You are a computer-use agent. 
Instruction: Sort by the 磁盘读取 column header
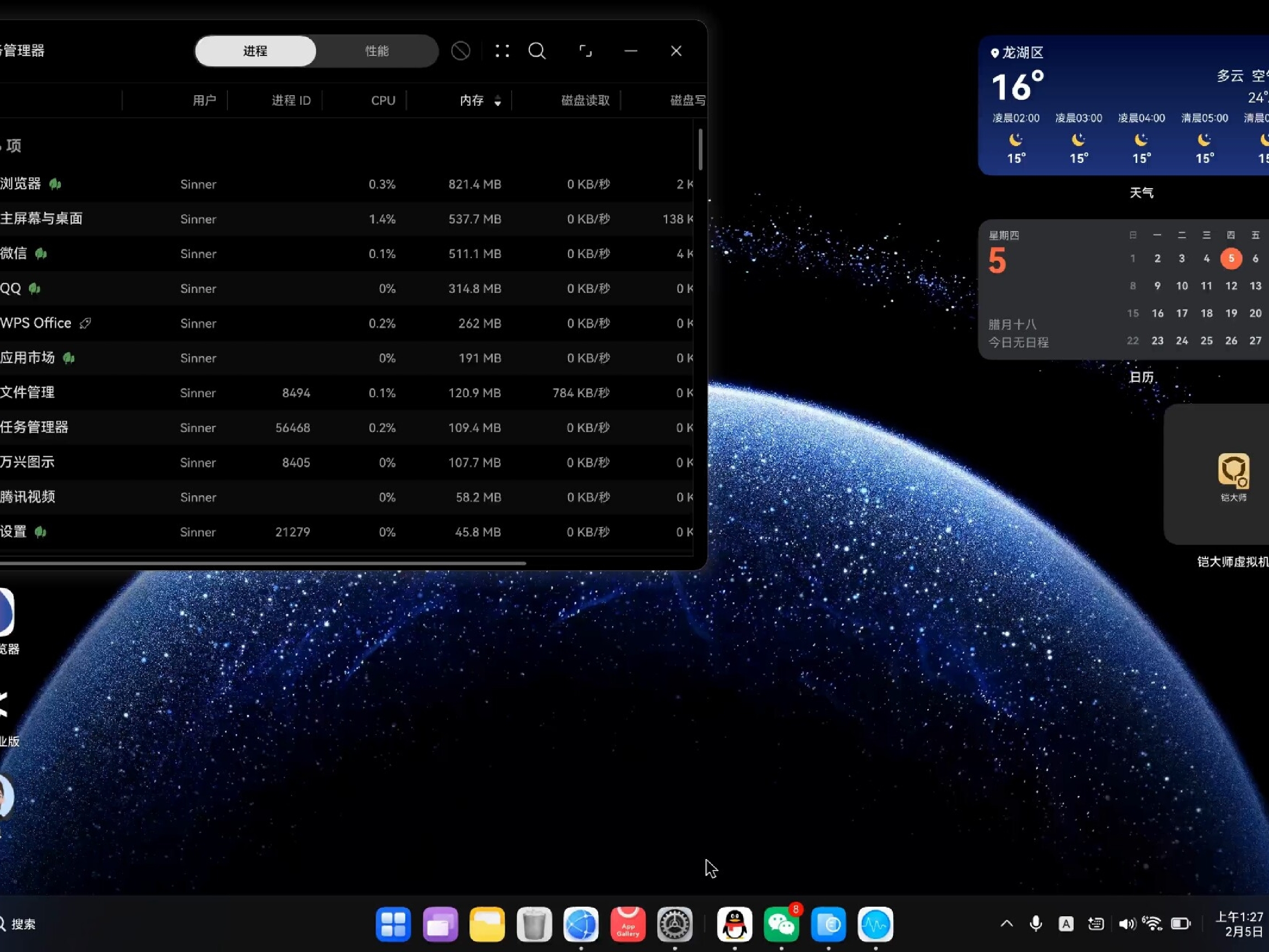click(x=585, y=100)
